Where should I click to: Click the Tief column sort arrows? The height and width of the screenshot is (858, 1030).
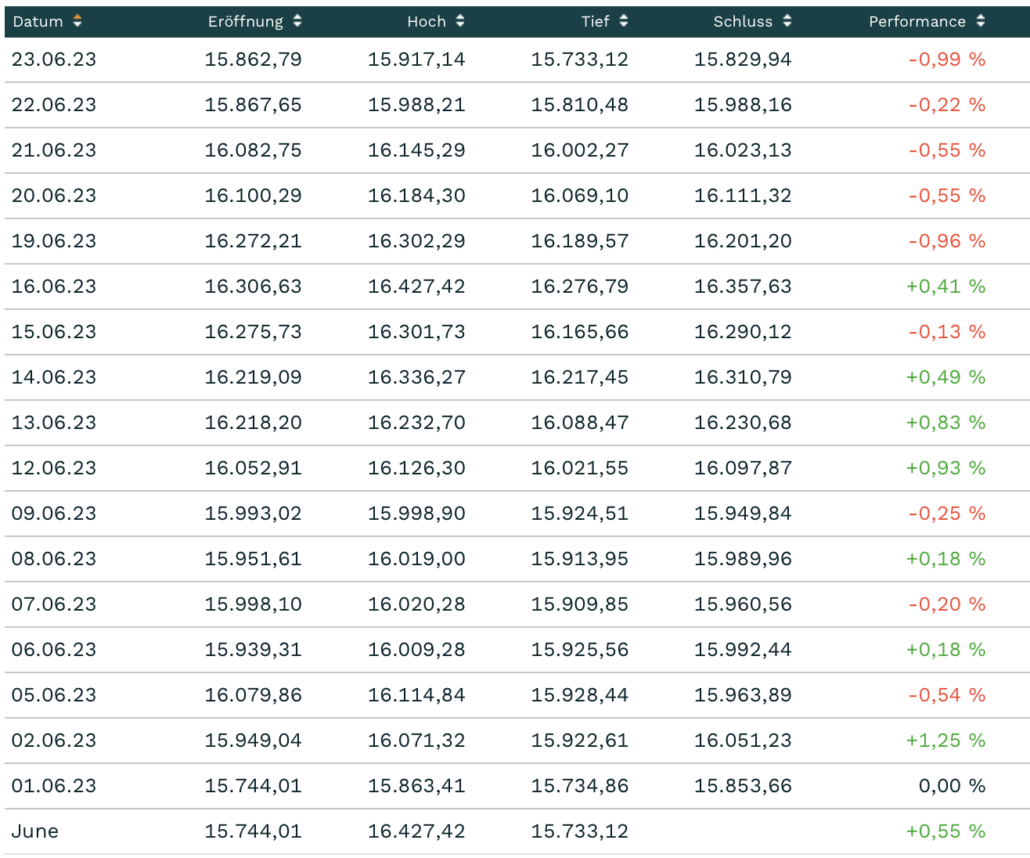coord(623,21)
